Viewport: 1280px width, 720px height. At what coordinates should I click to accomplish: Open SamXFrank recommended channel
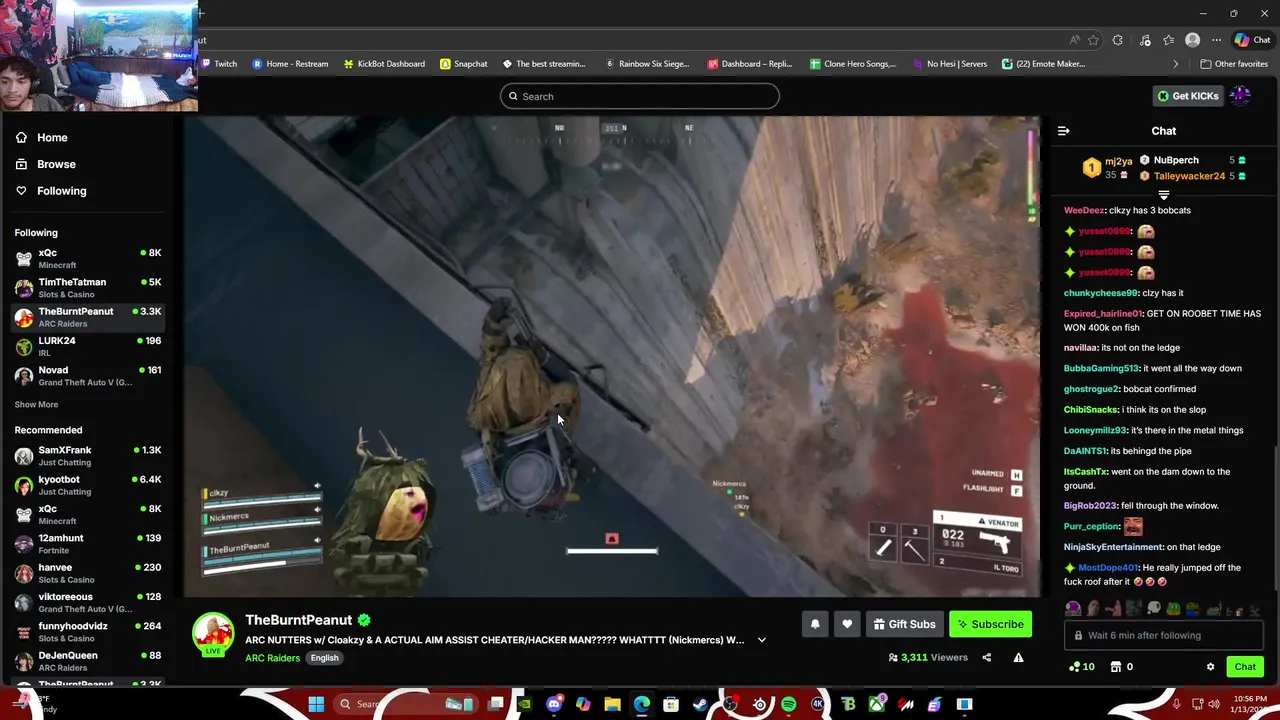[x=88, y=456]
